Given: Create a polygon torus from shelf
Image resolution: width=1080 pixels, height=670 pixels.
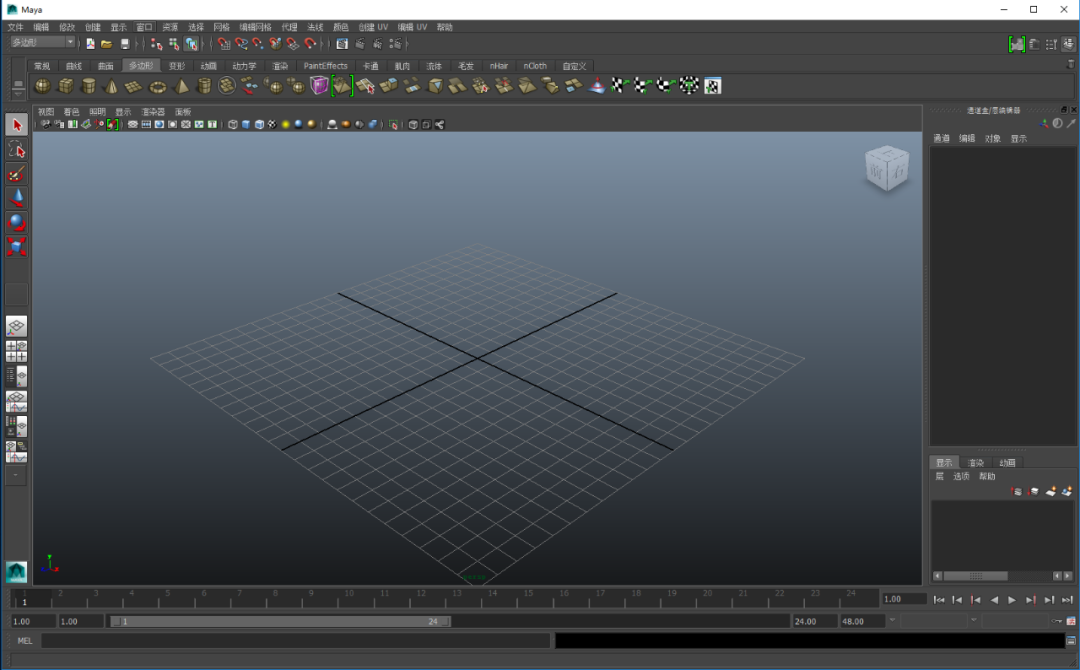Looking at the screenshot, I should pyautogui.click(x=158, y=87).
